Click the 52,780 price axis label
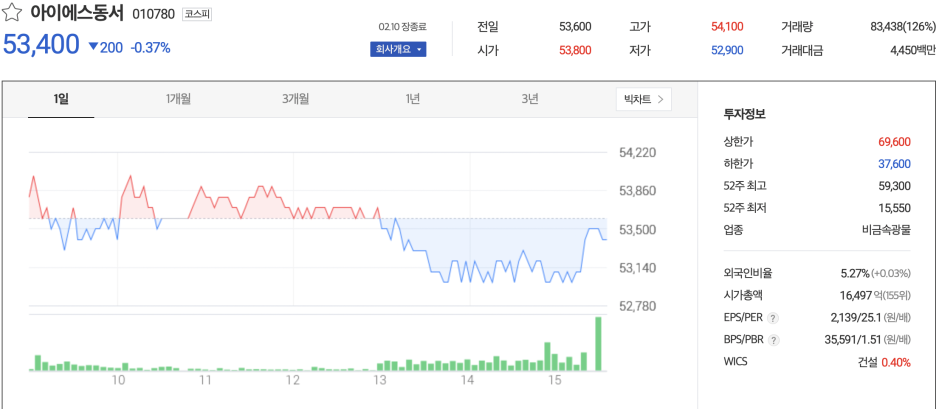The height and width of the screenshot is (409, 936). tap(638, 306)
